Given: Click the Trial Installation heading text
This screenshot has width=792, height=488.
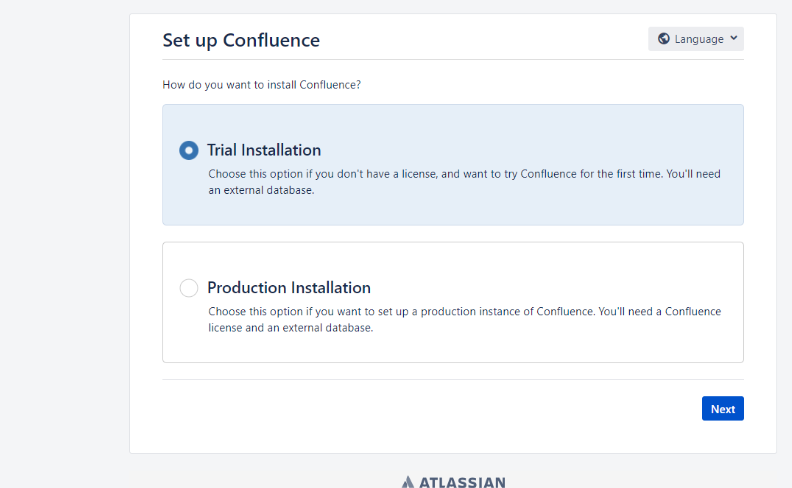Looking at the screenshot, I should (x=264, y=150).
